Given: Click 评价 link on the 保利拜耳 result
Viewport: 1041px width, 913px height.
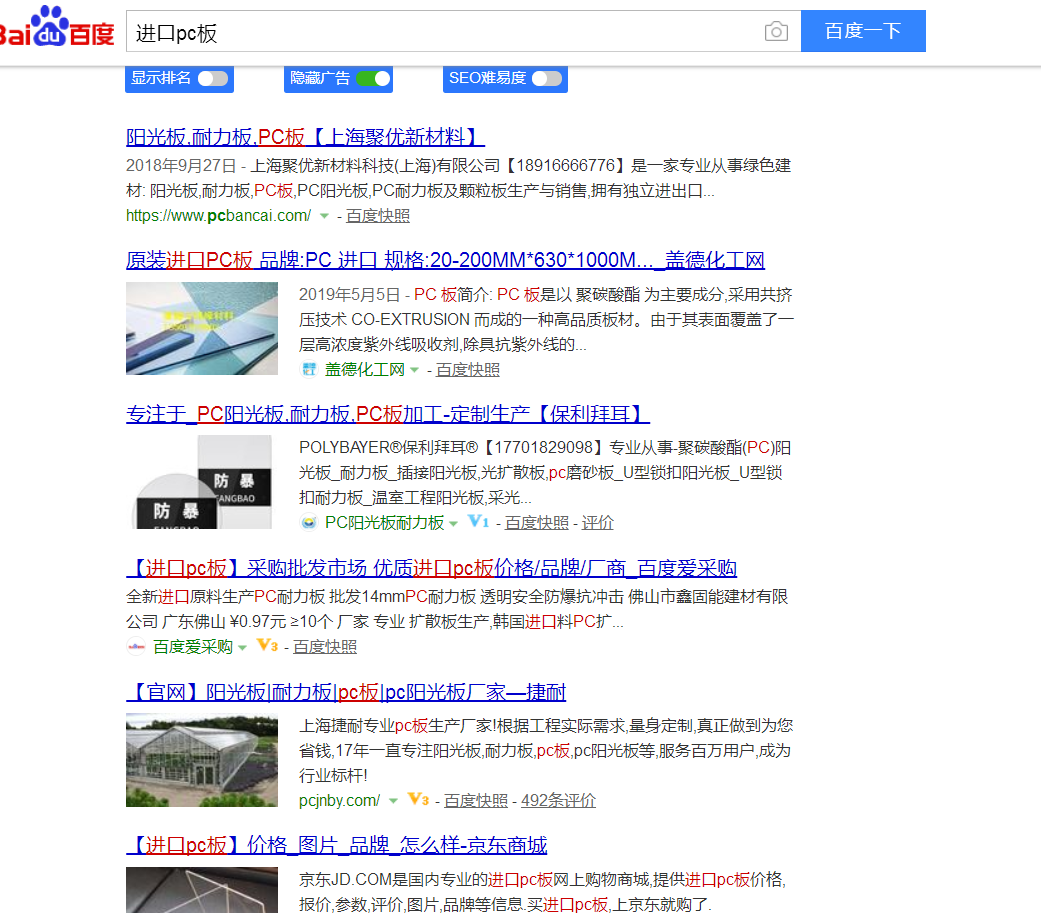Looking at the screenshot, I should coord(598,523).
